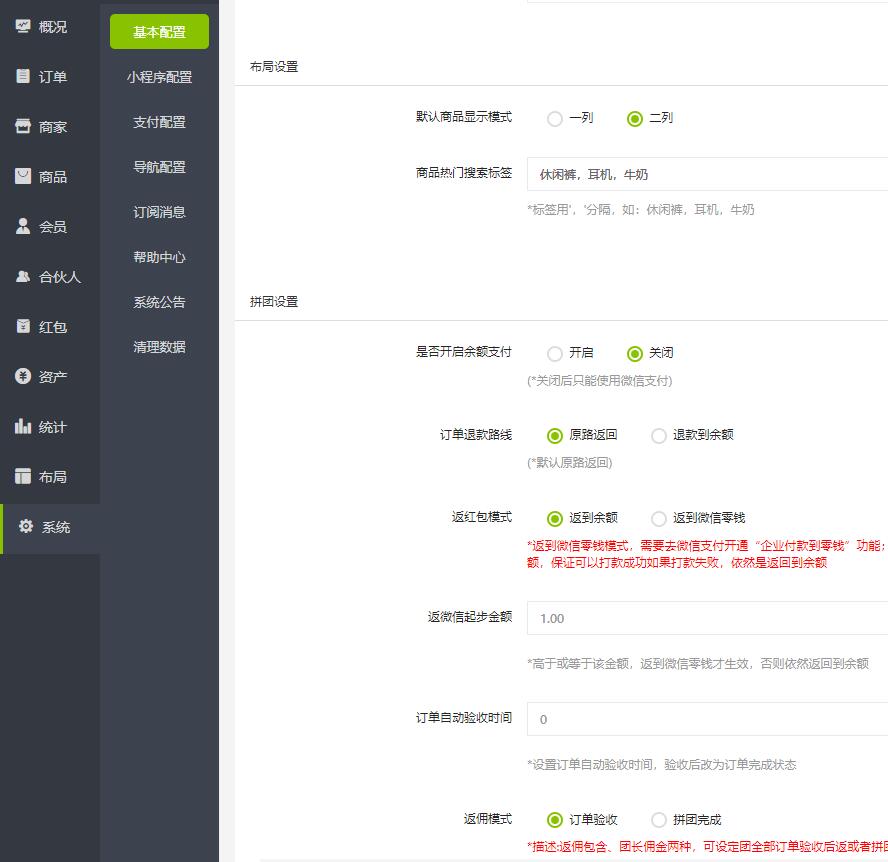Image resolution: width=888 pixels, height=862 pixels.
Task: Open the 系统公告 page
Action: tap(158, 302)
